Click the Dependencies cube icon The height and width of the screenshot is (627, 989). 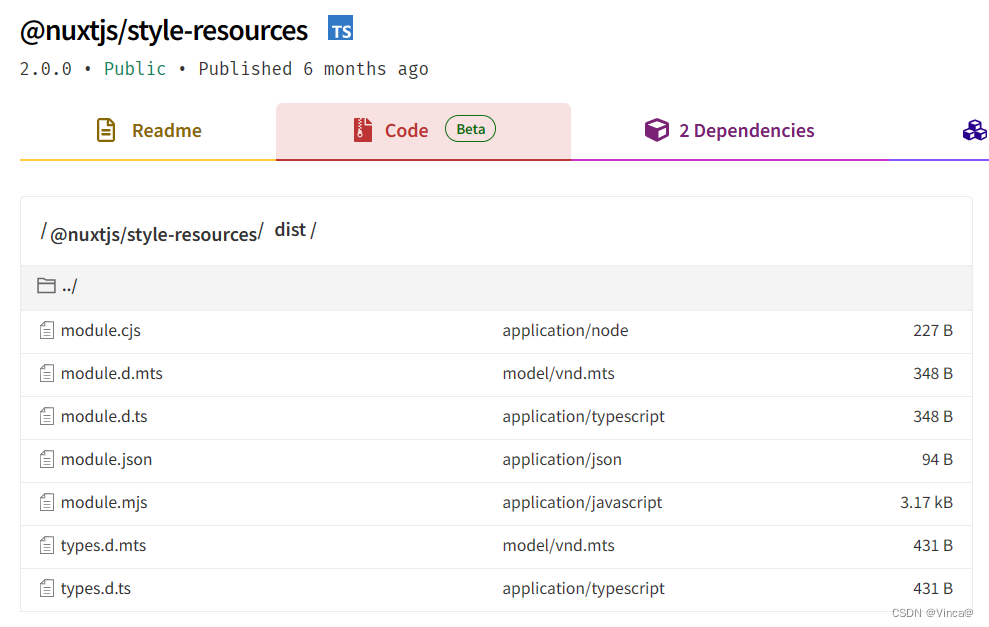[x=657, y=130]
